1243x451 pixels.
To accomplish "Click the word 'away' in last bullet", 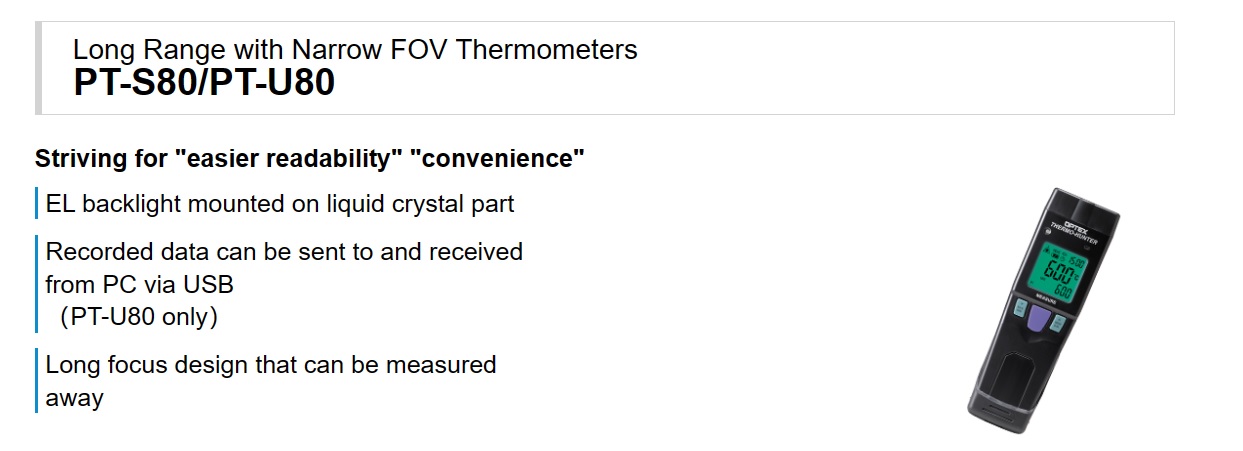I will click(74, 397).
